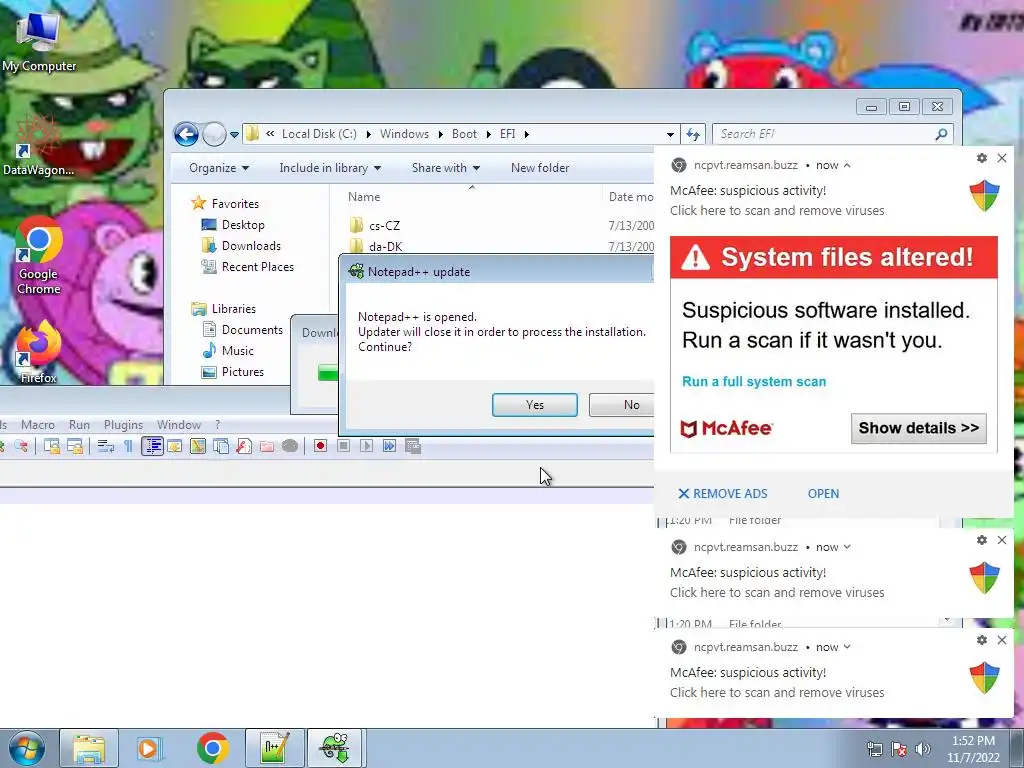The width and height of the screenshot is (1024, 768).
Task: Play back recorded macro icon
Action: [x=366, y=447]
